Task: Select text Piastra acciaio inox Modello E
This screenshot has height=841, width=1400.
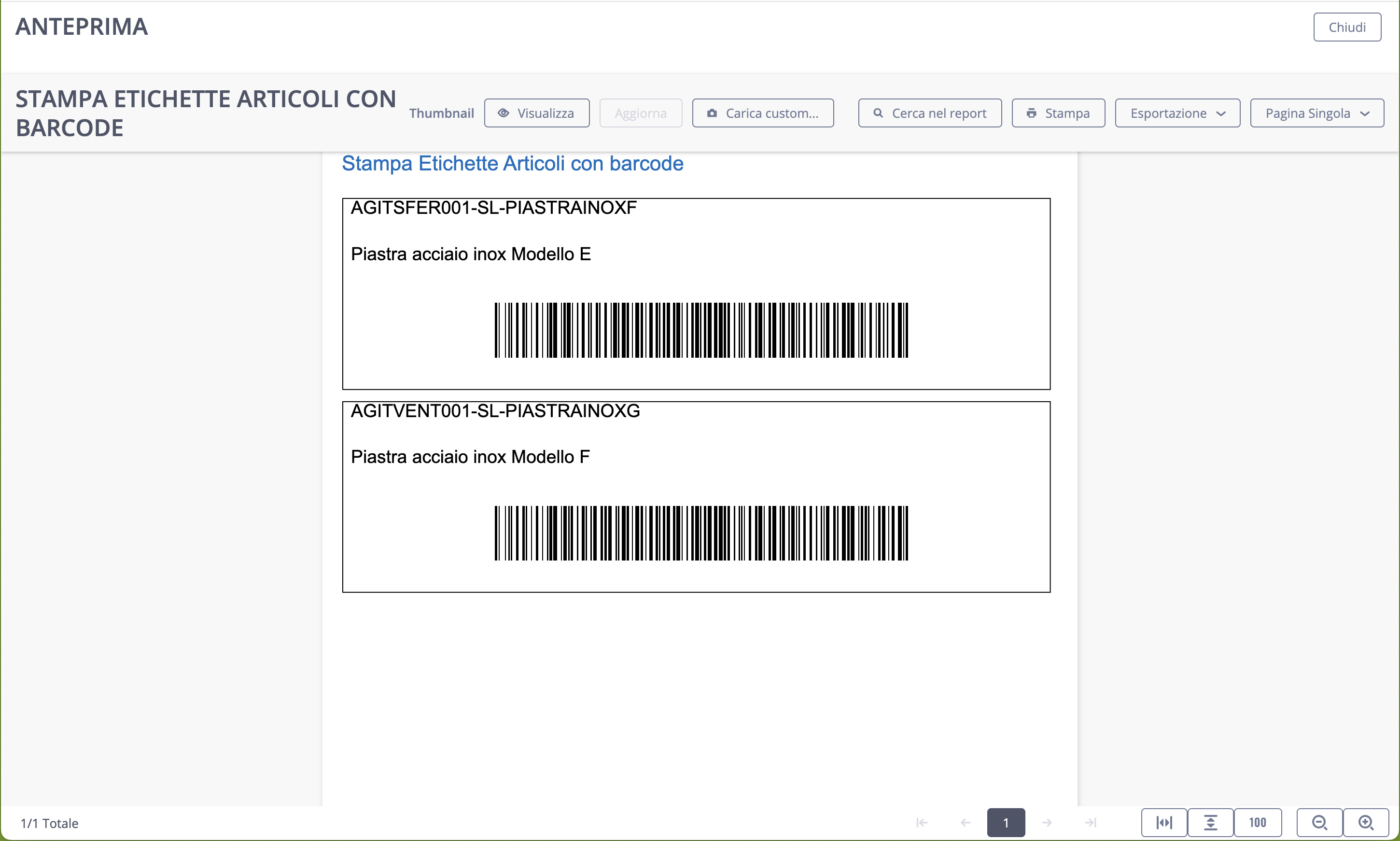Action: tap(471, 254)
